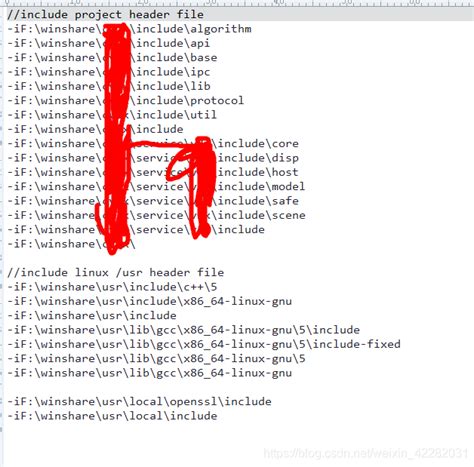
Task: Click the usr\local\openssl\include line
Action: (139, 402)
